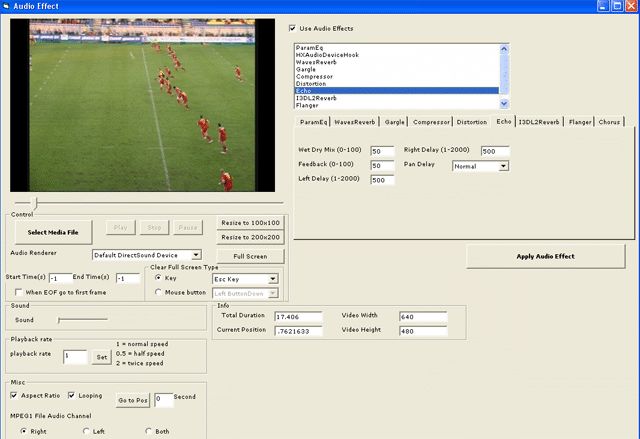Switch to the I3DL2Reverb tab
Viewport: 640px width, 439px height.
click(x=539, y=122)
